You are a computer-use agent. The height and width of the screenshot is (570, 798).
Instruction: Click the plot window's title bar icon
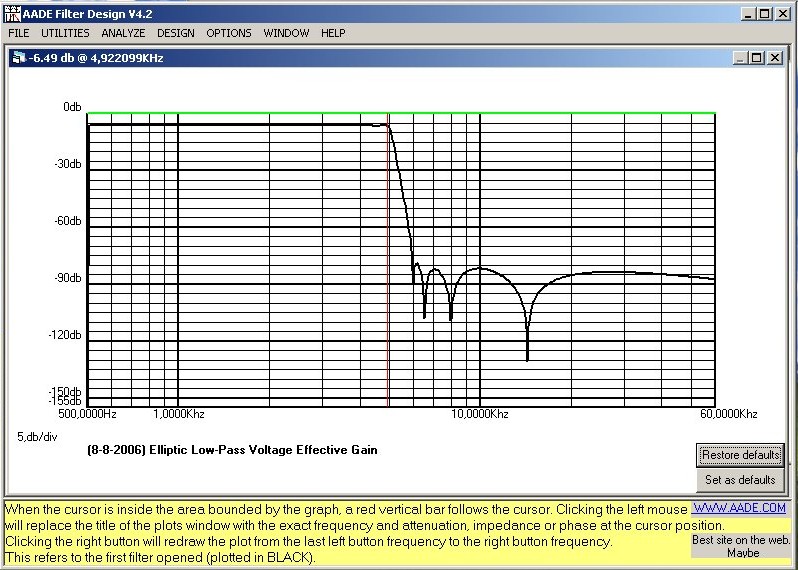click(19, 58)
